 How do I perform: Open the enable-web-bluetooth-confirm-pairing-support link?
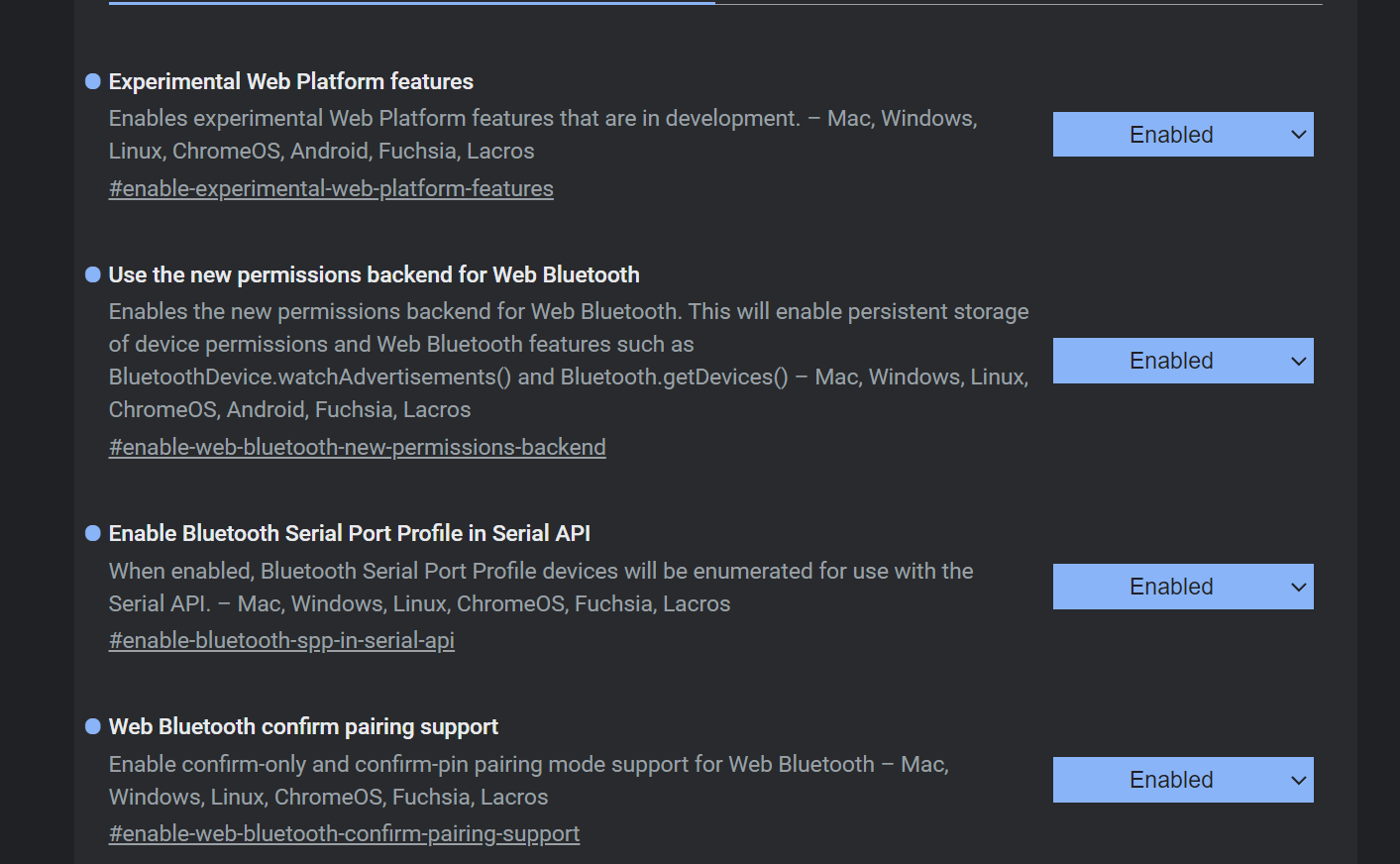(344, 833)
